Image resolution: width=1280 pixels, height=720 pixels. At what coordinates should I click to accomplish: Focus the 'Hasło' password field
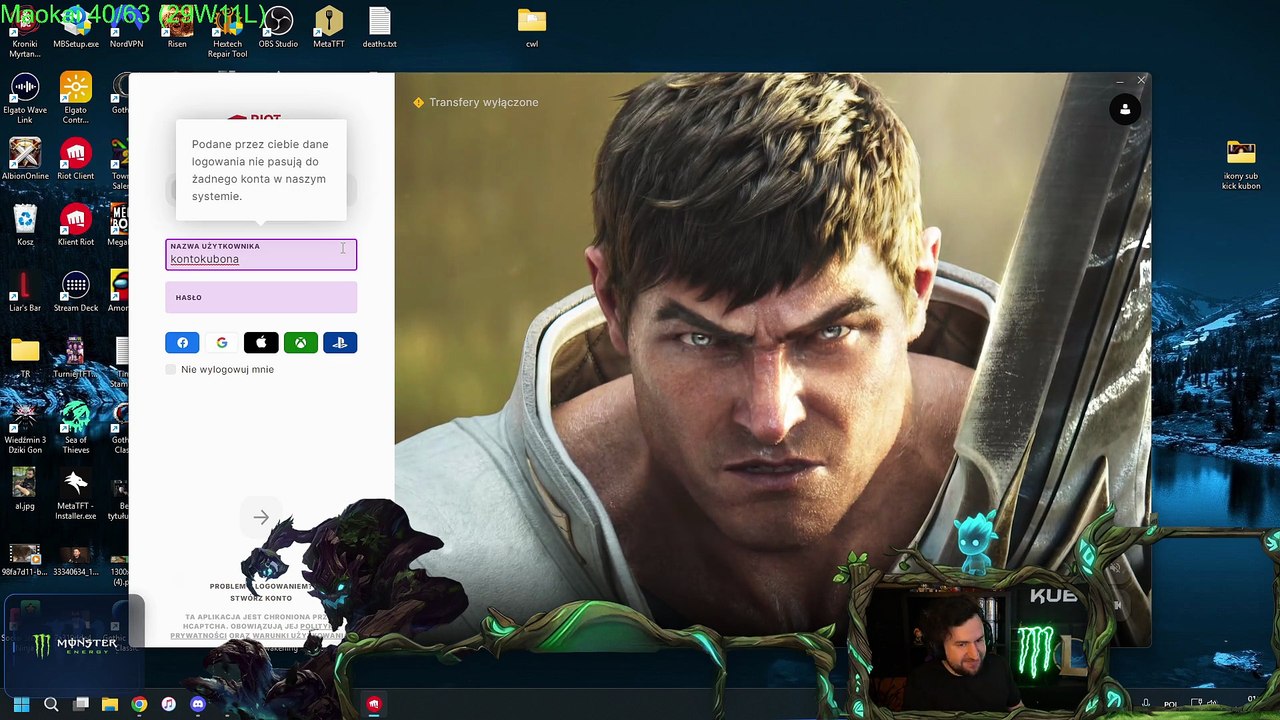[261, 297]
